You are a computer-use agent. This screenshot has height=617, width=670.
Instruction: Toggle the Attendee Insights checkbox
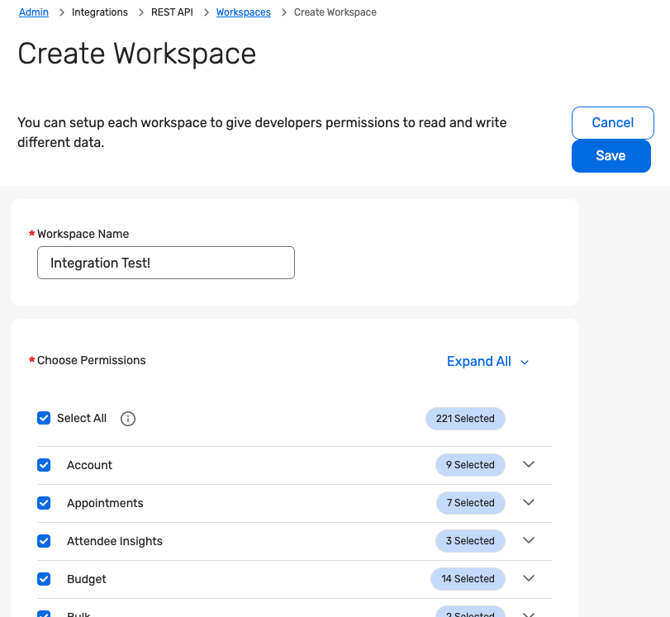[x=44, y=541]
